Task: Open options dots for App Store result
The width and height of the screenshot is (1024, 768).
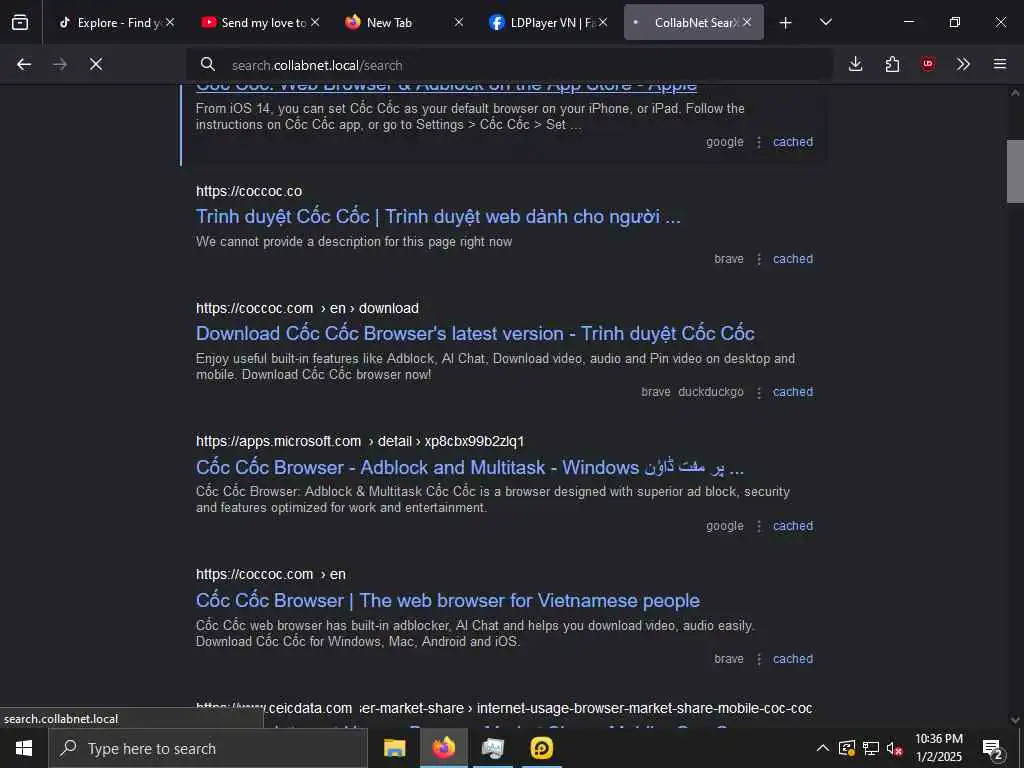Action: point(759,142)
